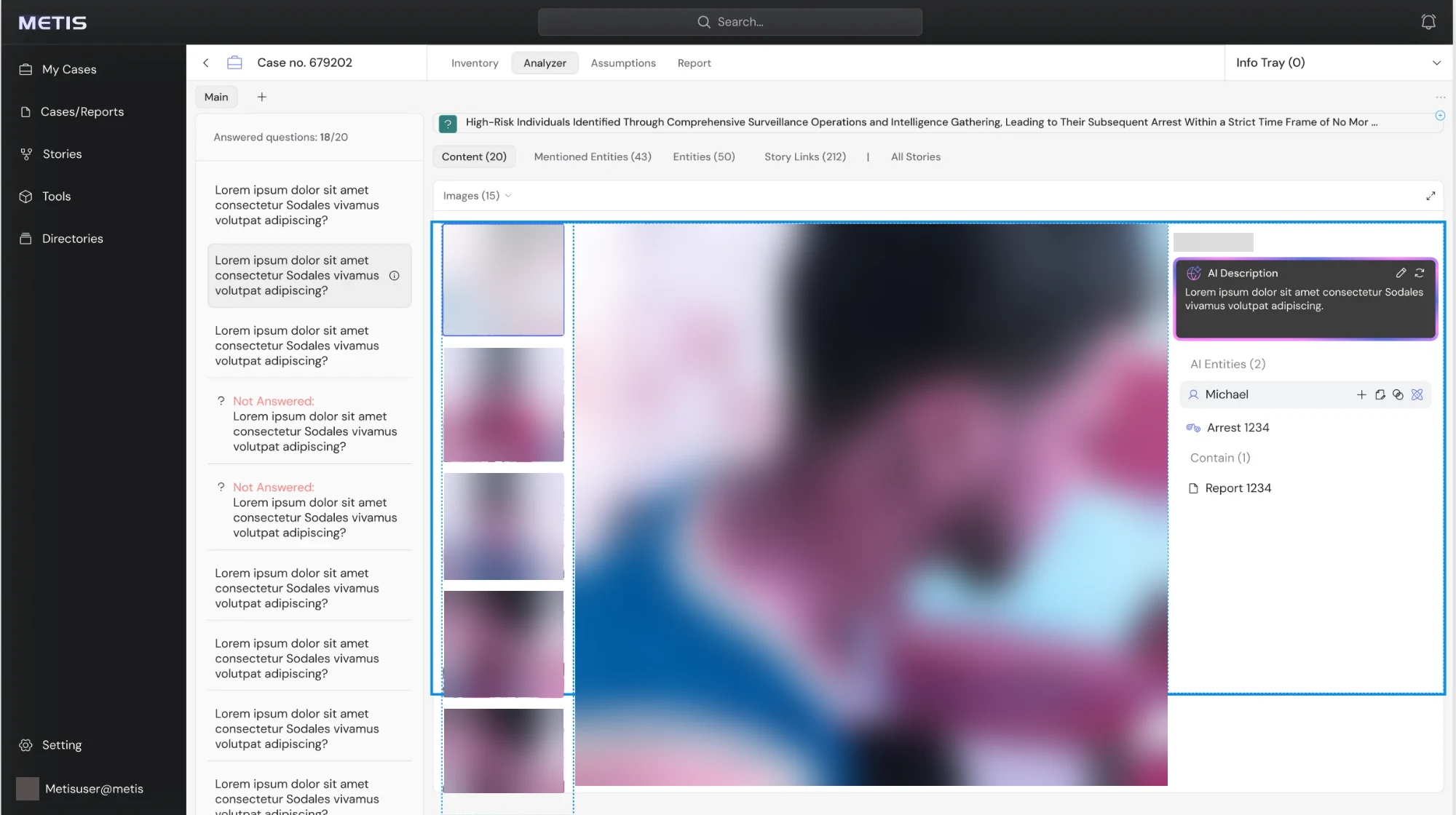Click the plus icon on Michael row
This screenshot has width=1456, height=815.
[x=1361, y=394]
